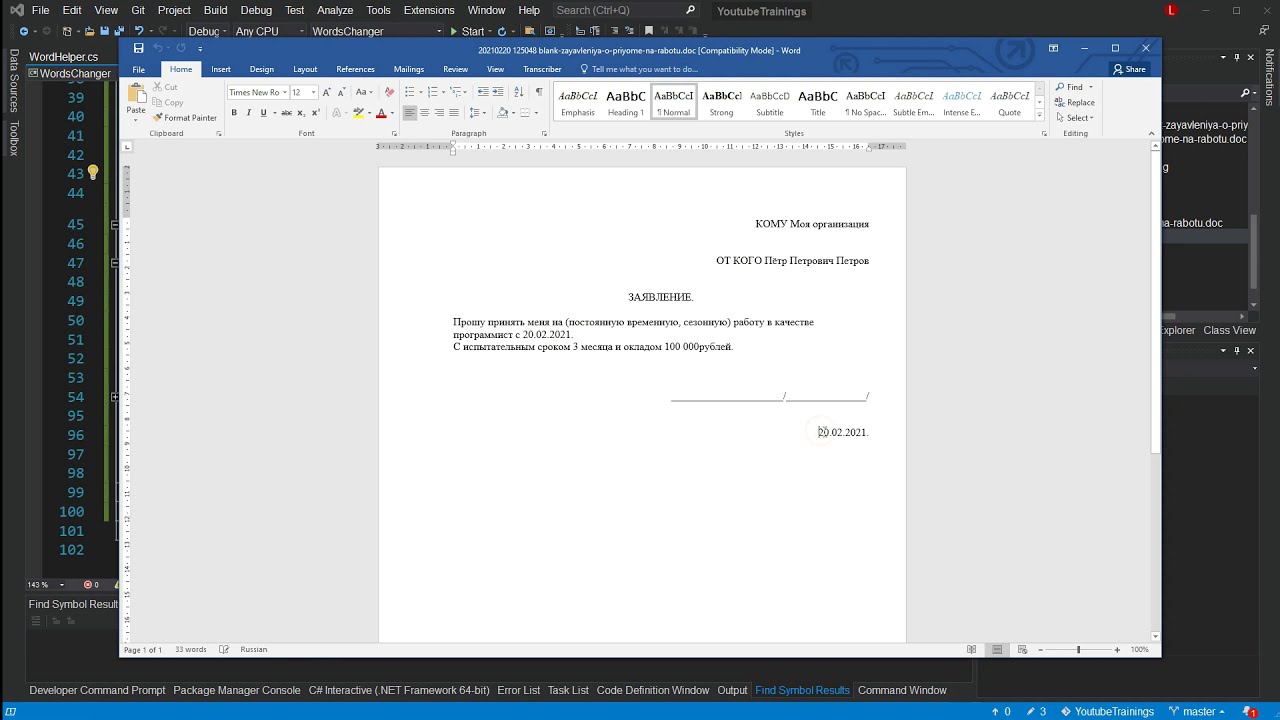Align text to the right
The height and width of the screenshot is (720, 1280).
point(439,113)
